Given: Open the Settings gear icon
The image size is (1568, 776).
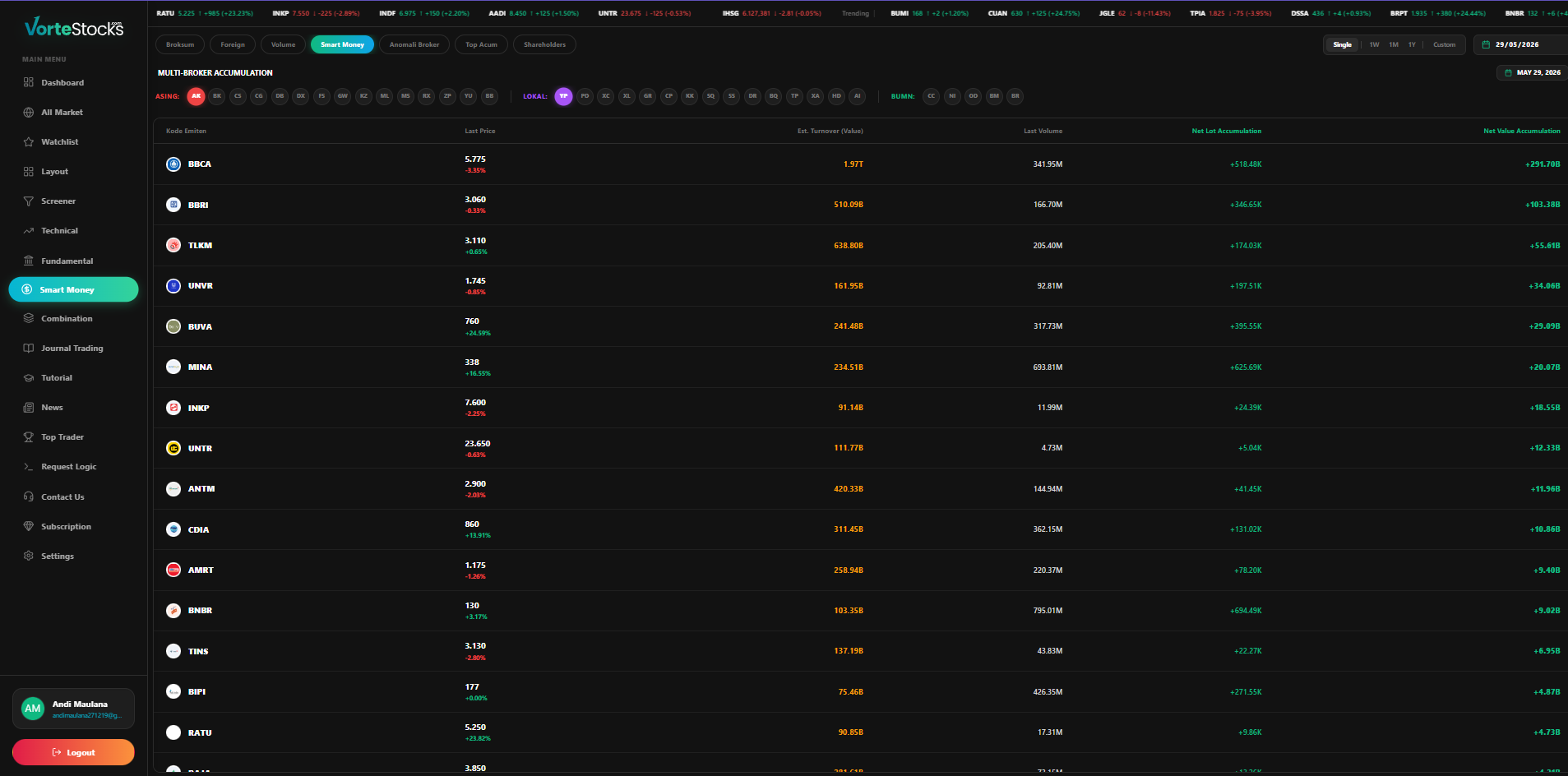Looking at the screenshot, I should point(29,556).
